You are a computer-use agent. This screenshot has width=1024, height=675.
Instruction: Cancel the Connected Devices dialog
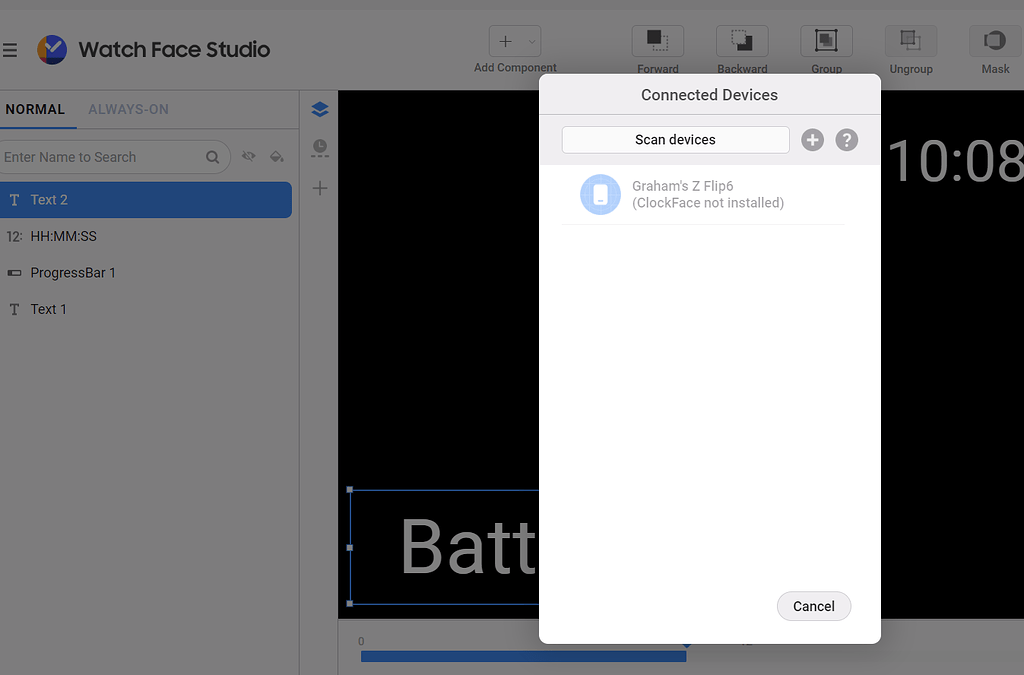pyautogui.click(x=814, y=606)
